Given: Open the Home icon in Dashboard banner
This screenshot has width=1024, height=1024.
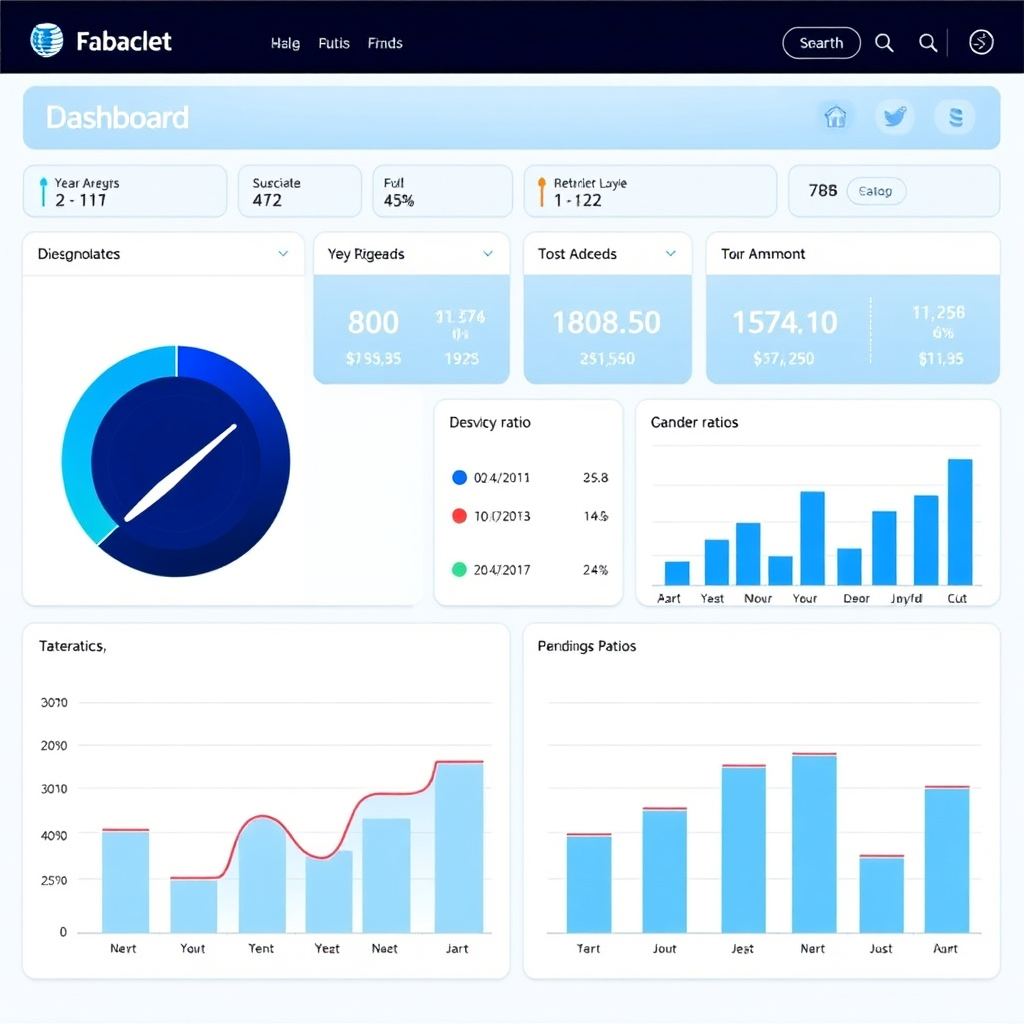Looking at the screenshot, I should click(835, 117).
